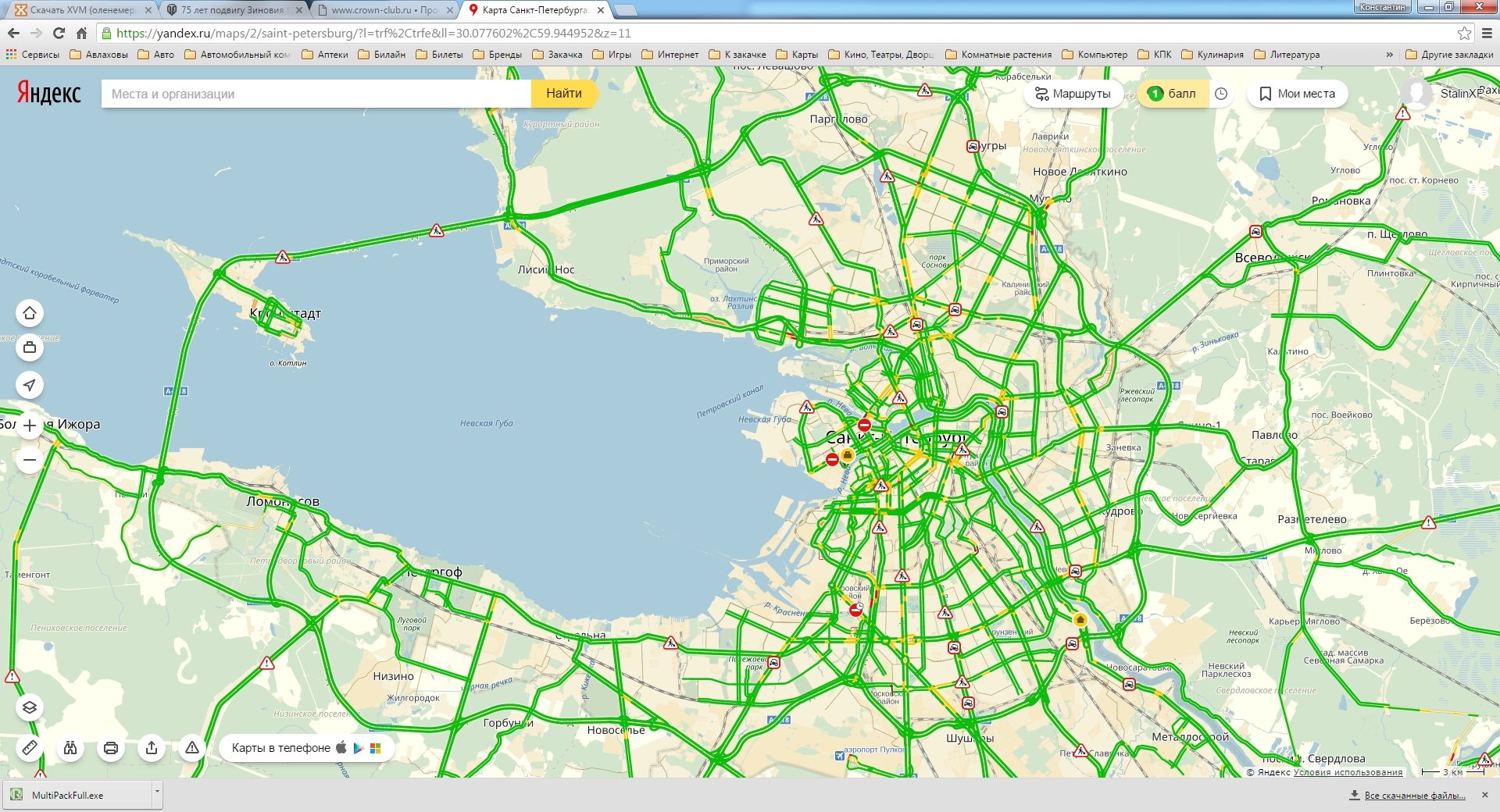
Task: Click the Лисий Нос map label
Action: (x=546, y=269)
